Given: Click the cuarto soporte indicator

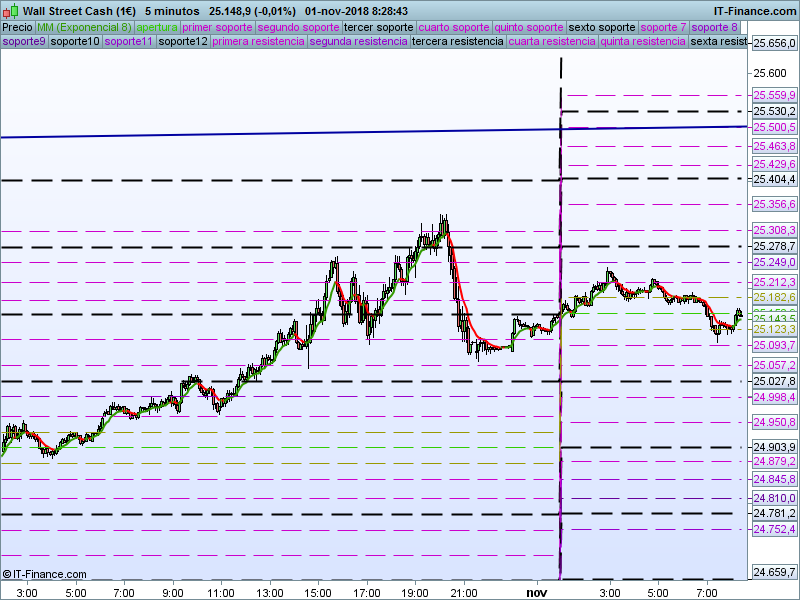Looking at the screenshot, I should click(454, 28).
